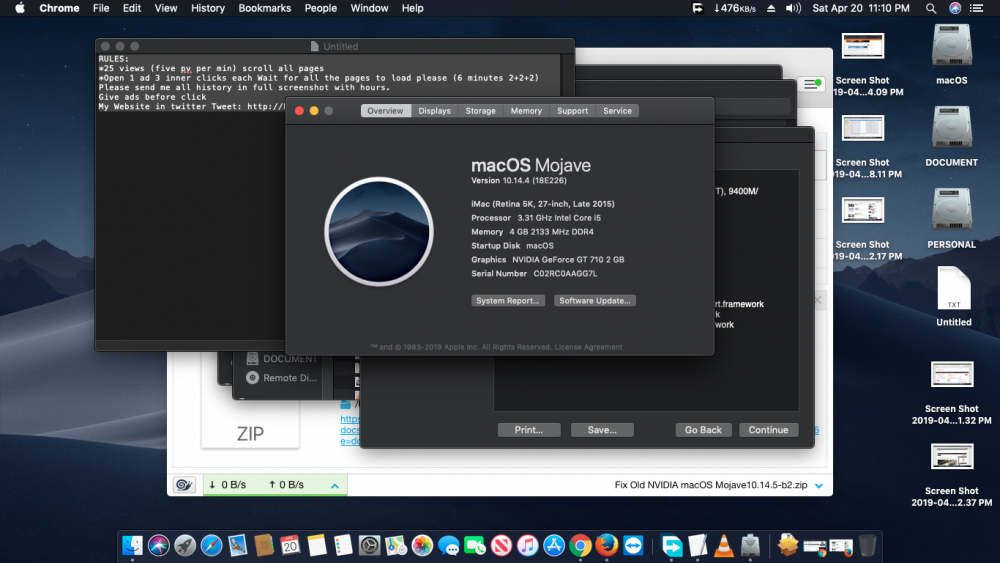Screen dimensions: 1000x563
Task: Open Reminders app in dock
Action: 342,546
